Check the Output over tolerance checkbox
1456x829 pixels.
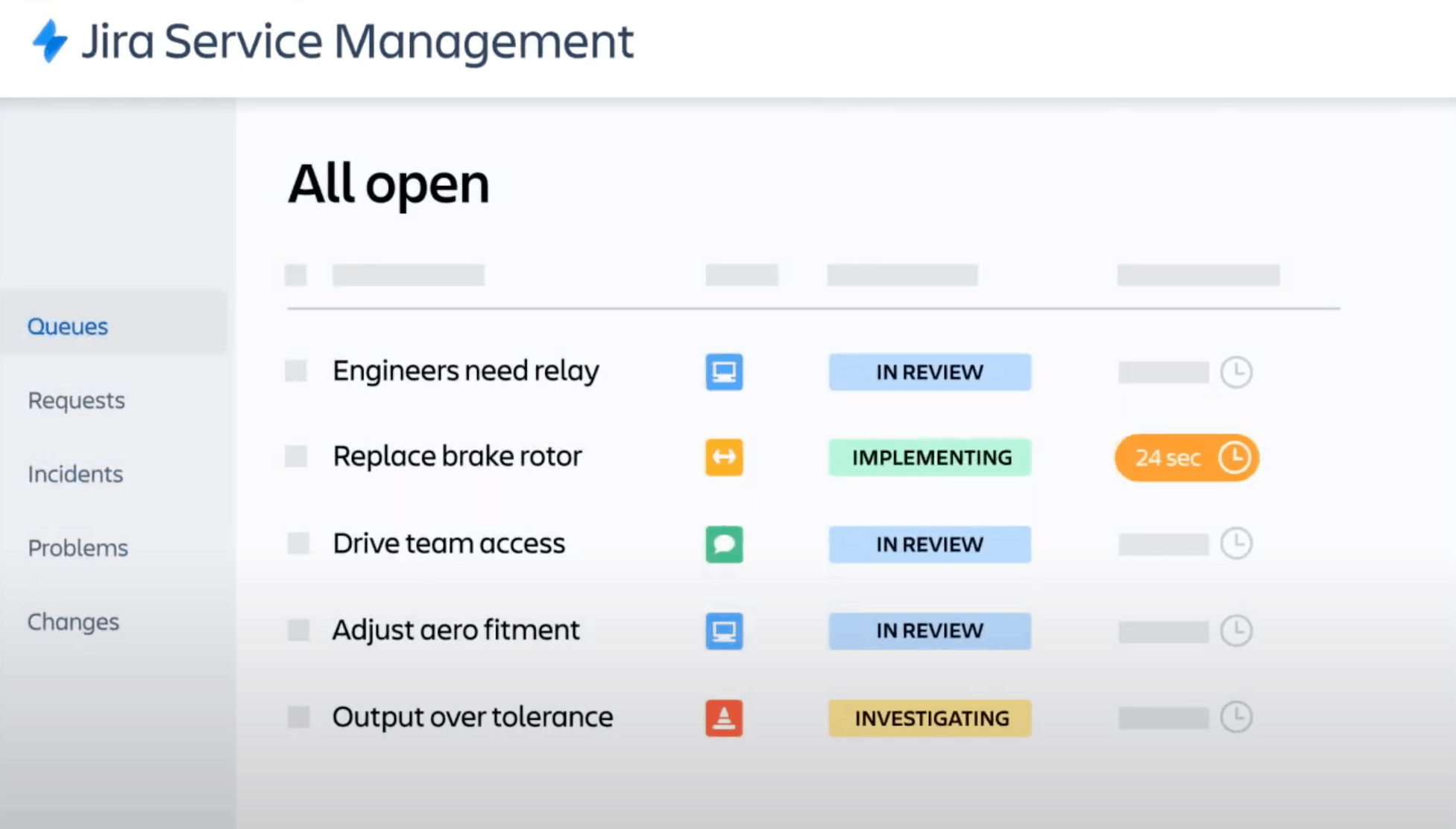tap(298, 716)
